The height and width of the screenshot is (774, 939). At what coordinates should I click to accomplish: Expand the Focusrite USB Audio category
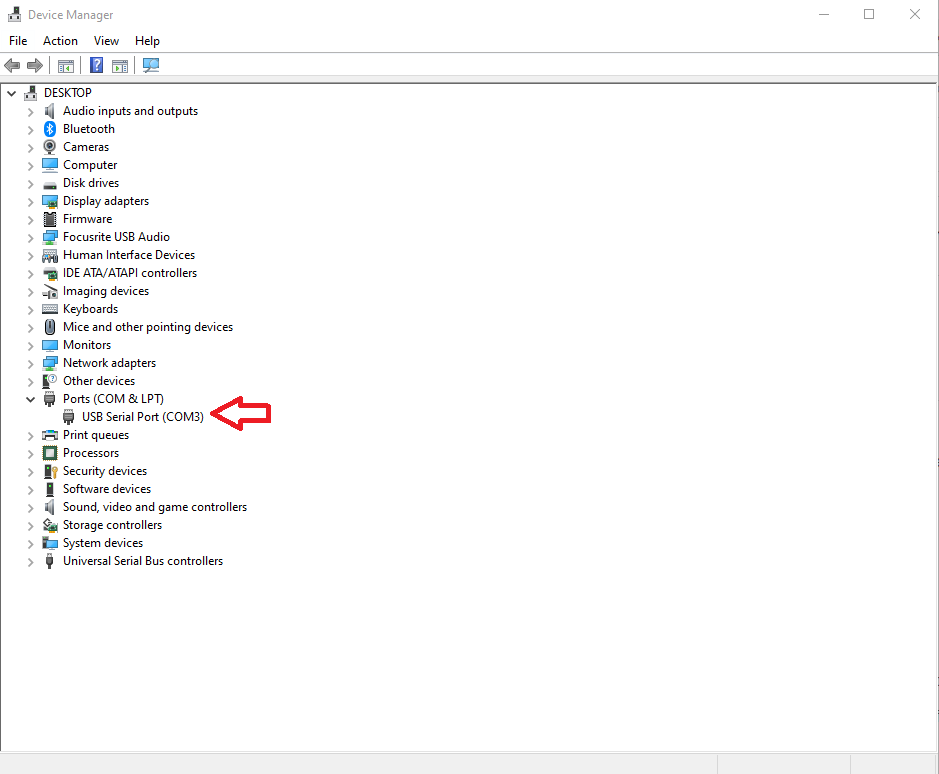pyautogui.click(x=31, y=238)
